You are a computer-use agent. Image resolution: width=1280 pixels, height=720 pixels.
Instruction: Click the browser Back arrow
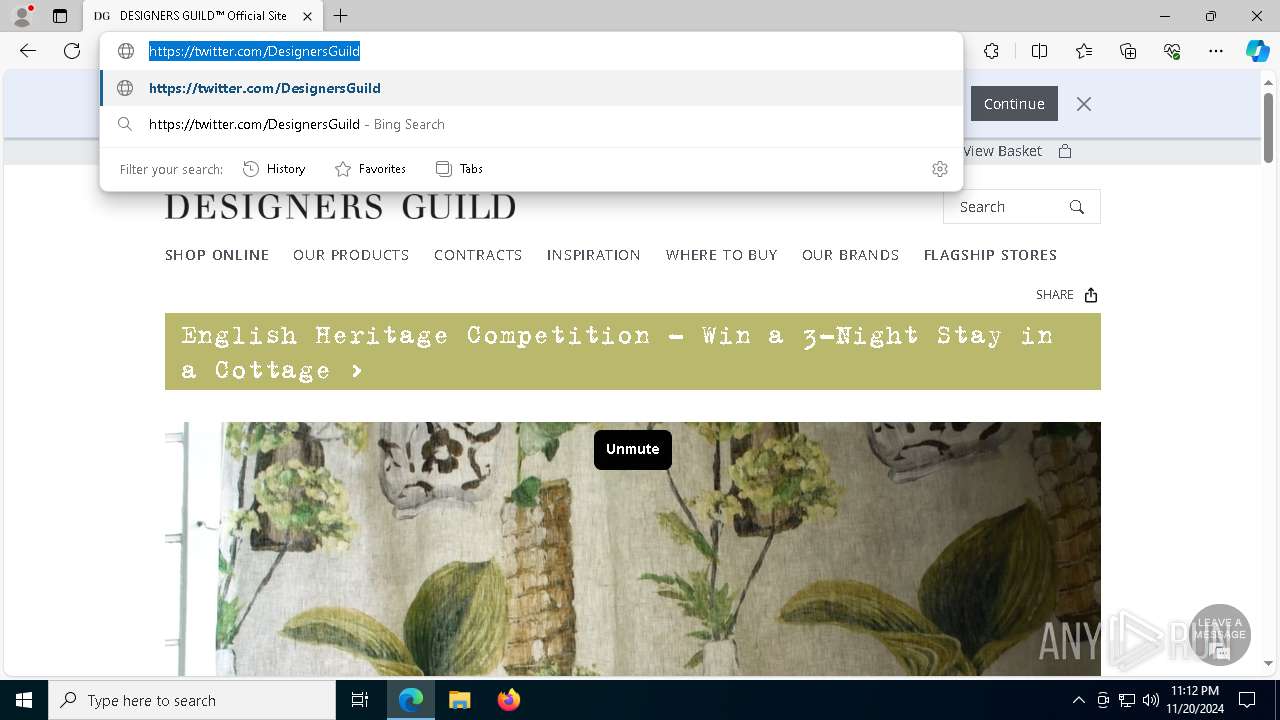[28, 51]
